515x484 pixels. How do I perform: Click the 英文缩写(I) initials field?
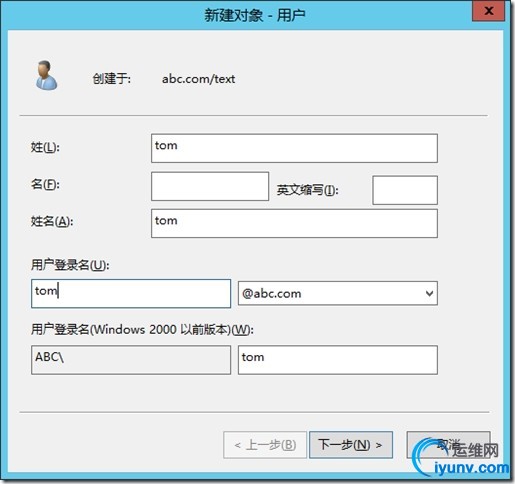tap(405, 190)
